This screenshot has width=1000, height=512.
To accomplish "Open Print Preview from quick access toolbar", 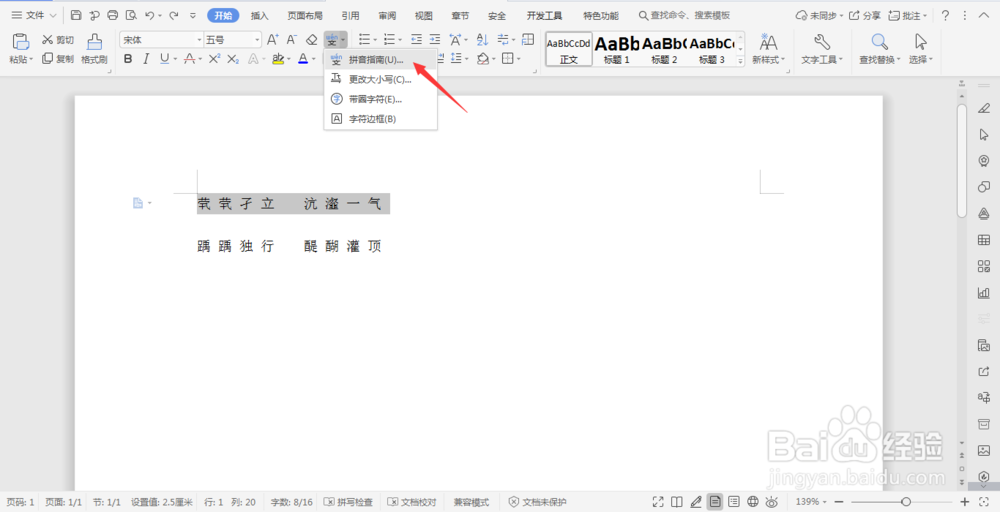I will (x=131, y=15).
